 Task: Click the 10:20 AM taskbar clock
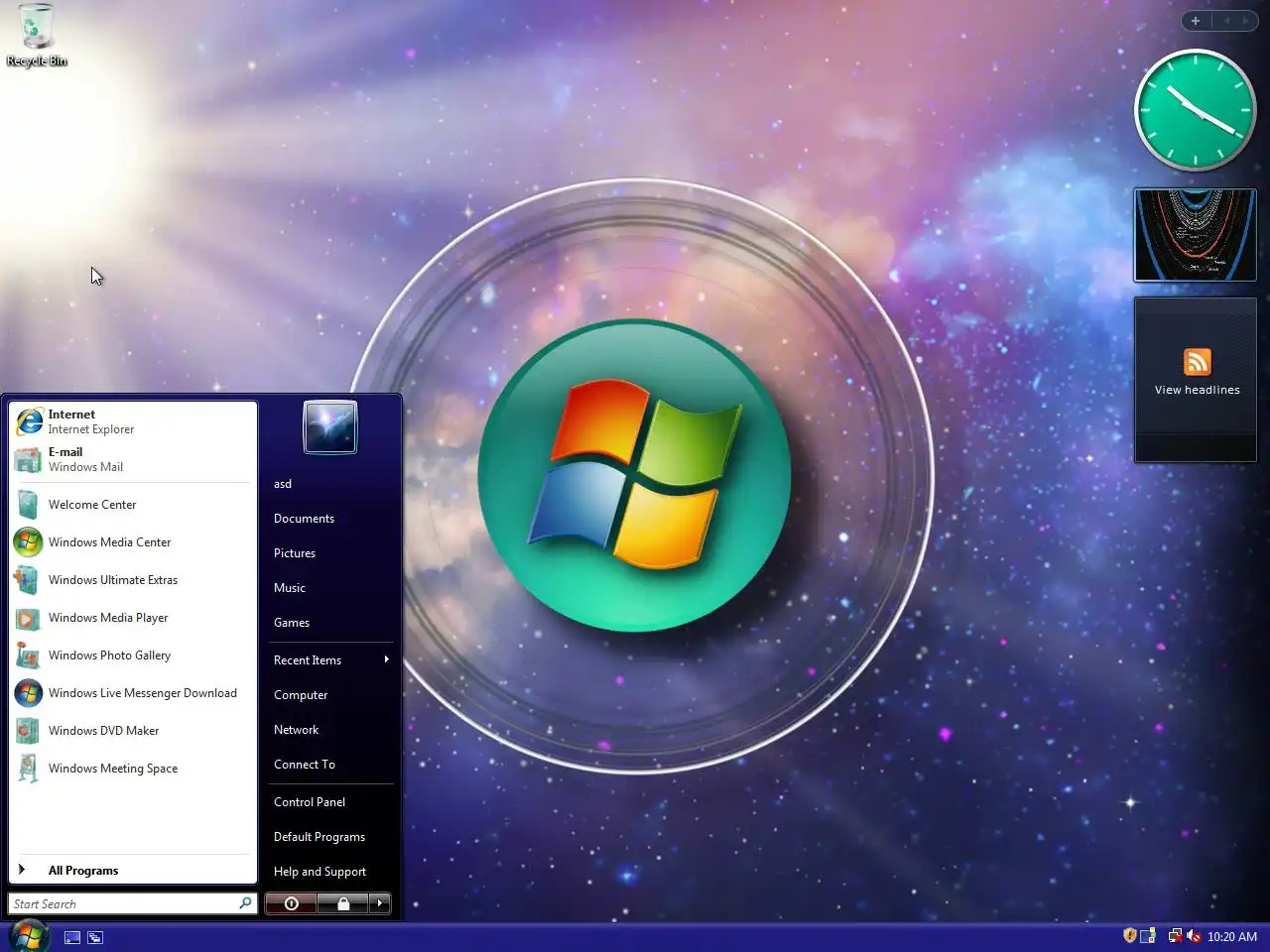[x=1232, y=936]
